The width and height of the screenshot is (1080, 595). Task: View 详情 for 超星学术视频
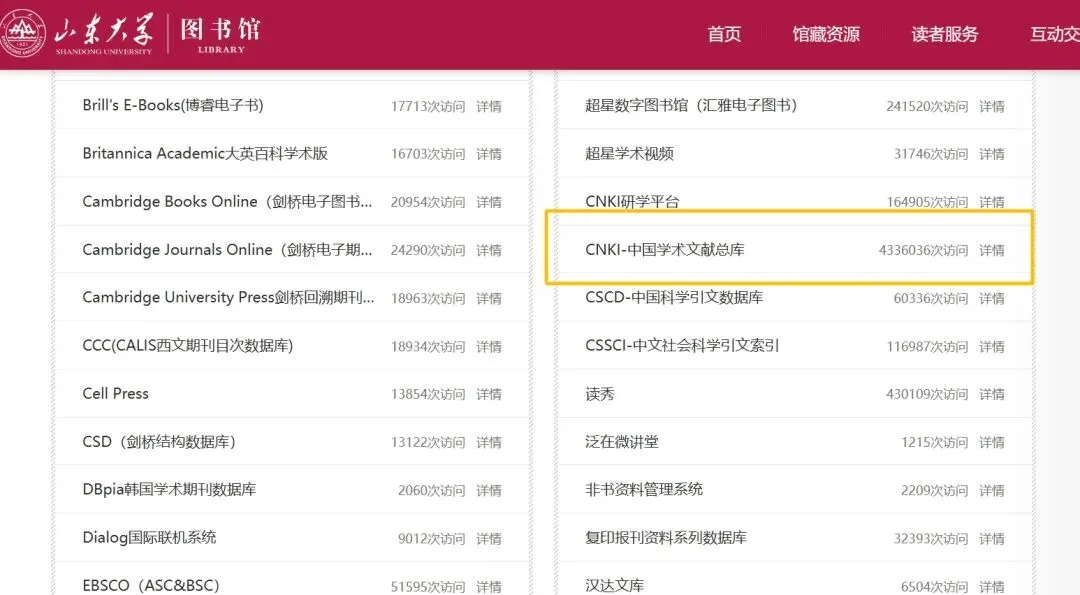click(x=992, y=154)
